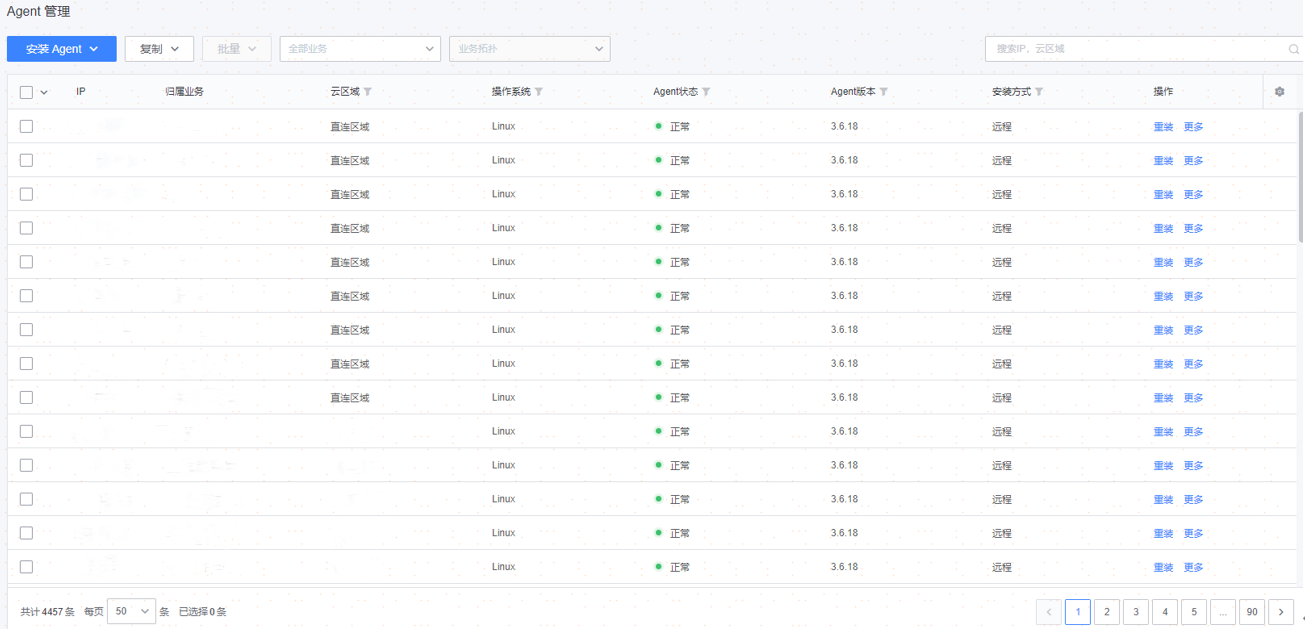Image resolution: width=1305 pixels, height=632 pixels.
Task: Open the 操作系统 column filter icon
Action: coord(539,92)
